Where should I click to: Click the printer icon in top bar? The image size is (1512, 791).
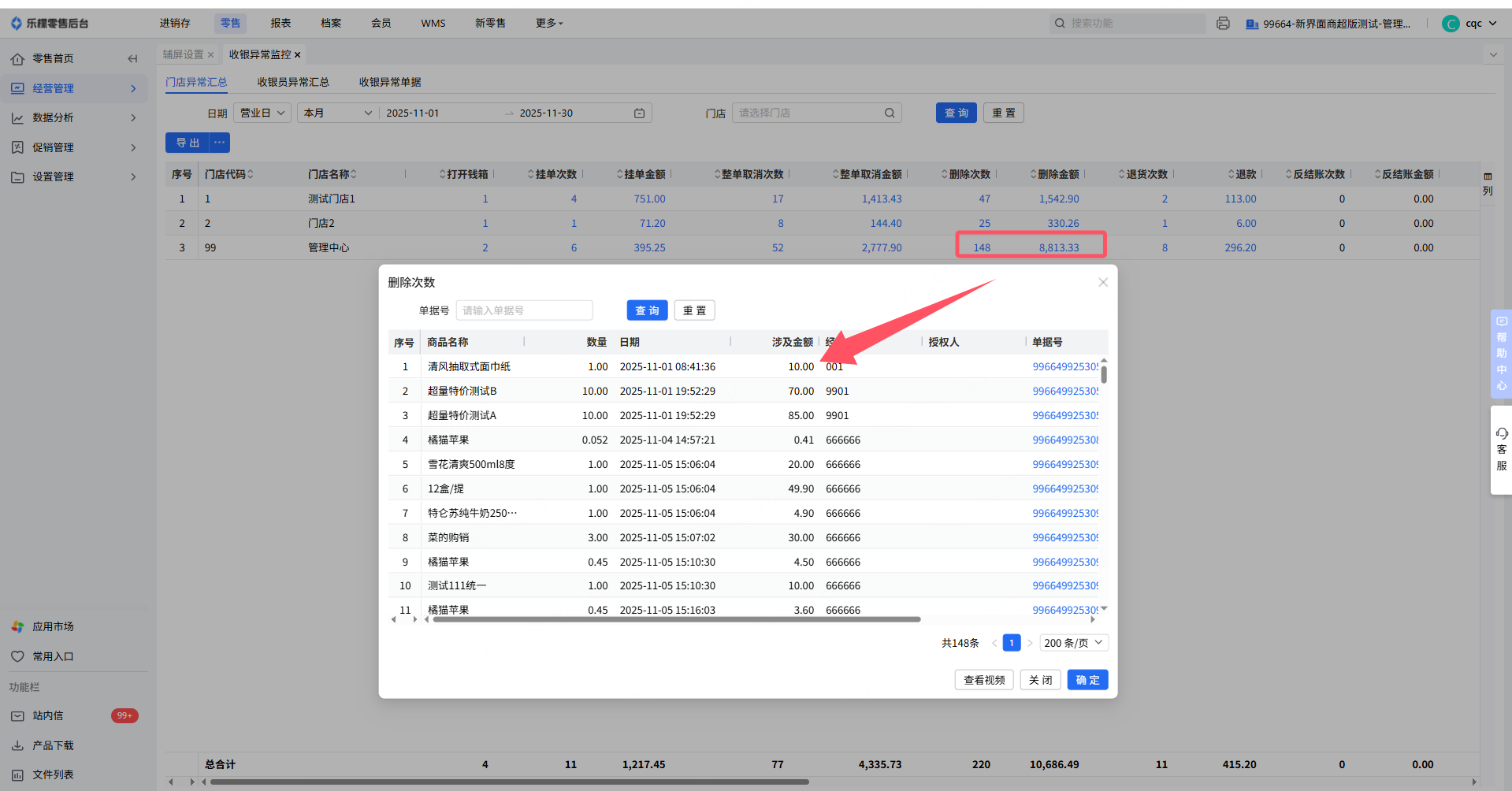1223,24
